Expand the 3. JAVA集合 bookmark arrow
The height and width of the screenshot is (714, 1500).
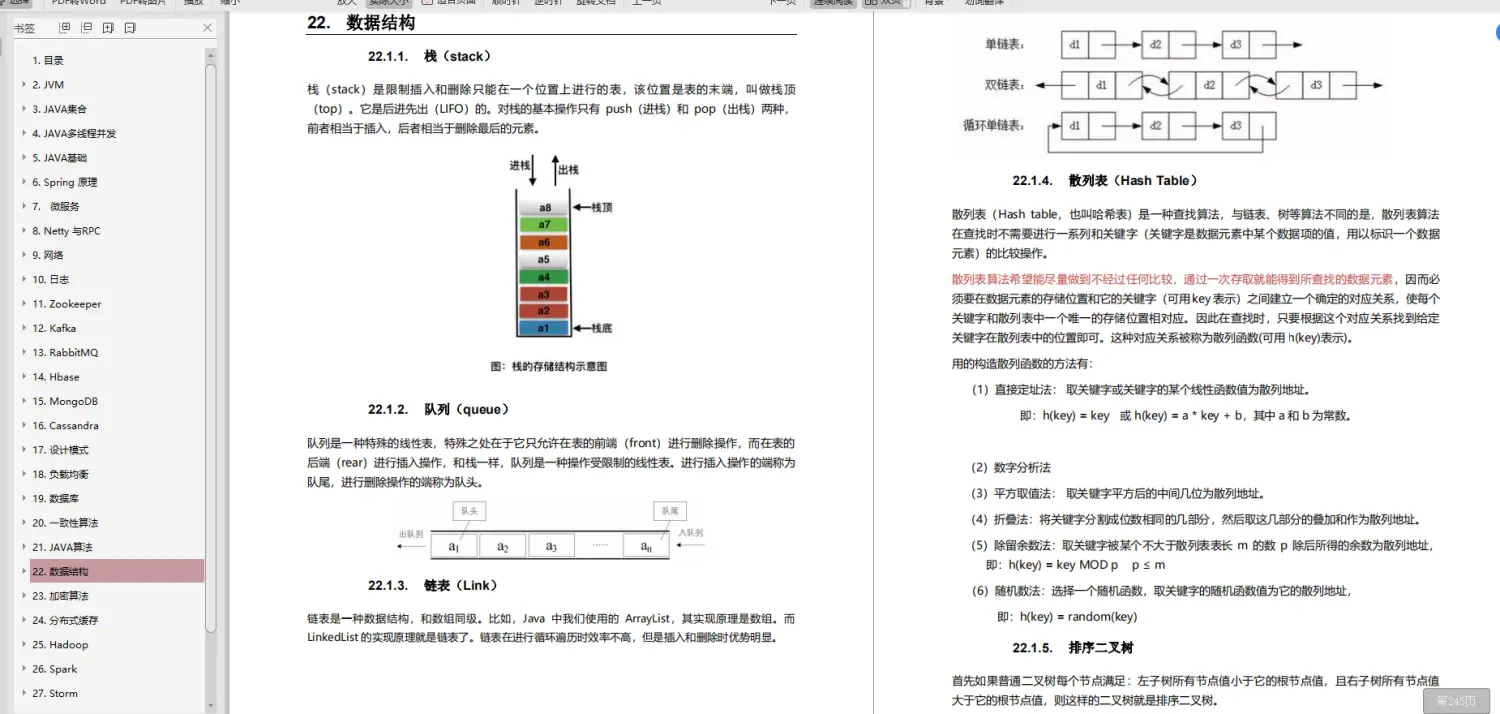click(24, 109)
